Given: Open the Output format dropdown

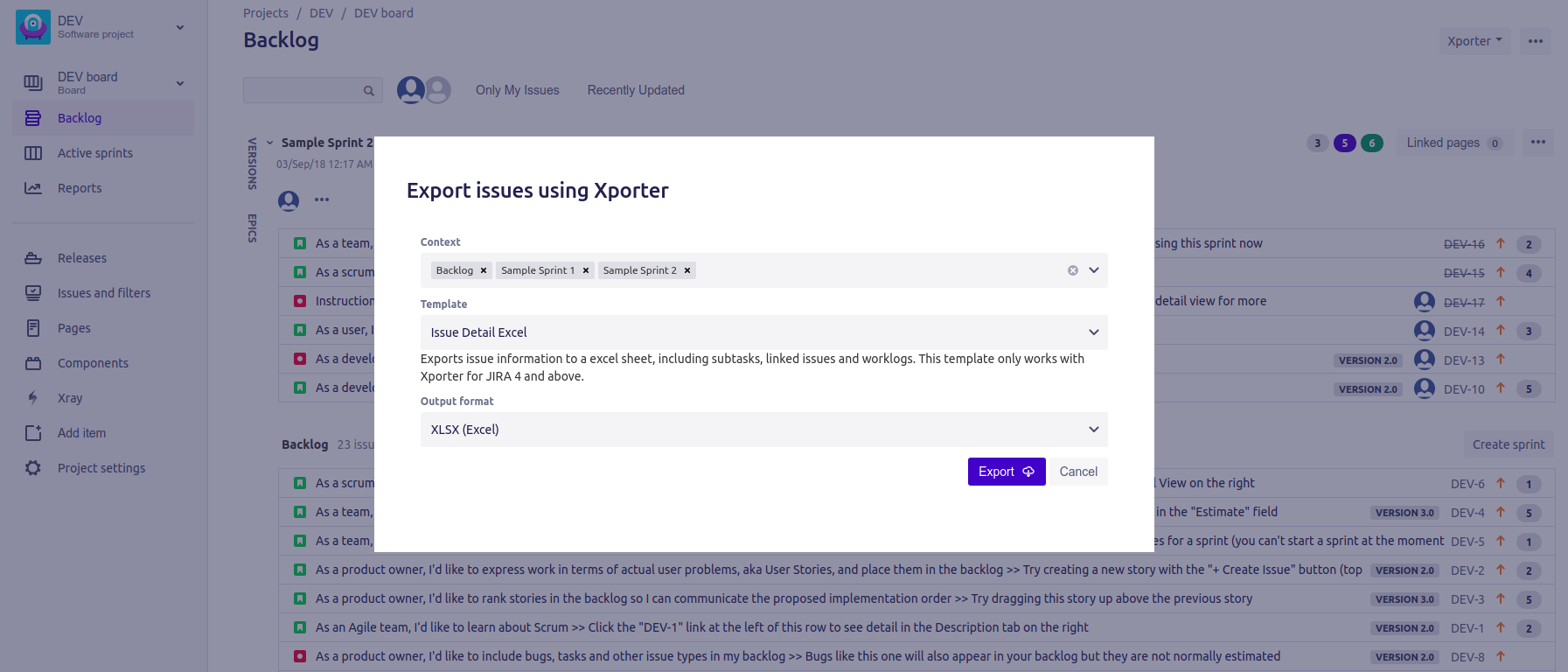Looking at the screenshot, I should pyautogui.click(x=763, y=430).
